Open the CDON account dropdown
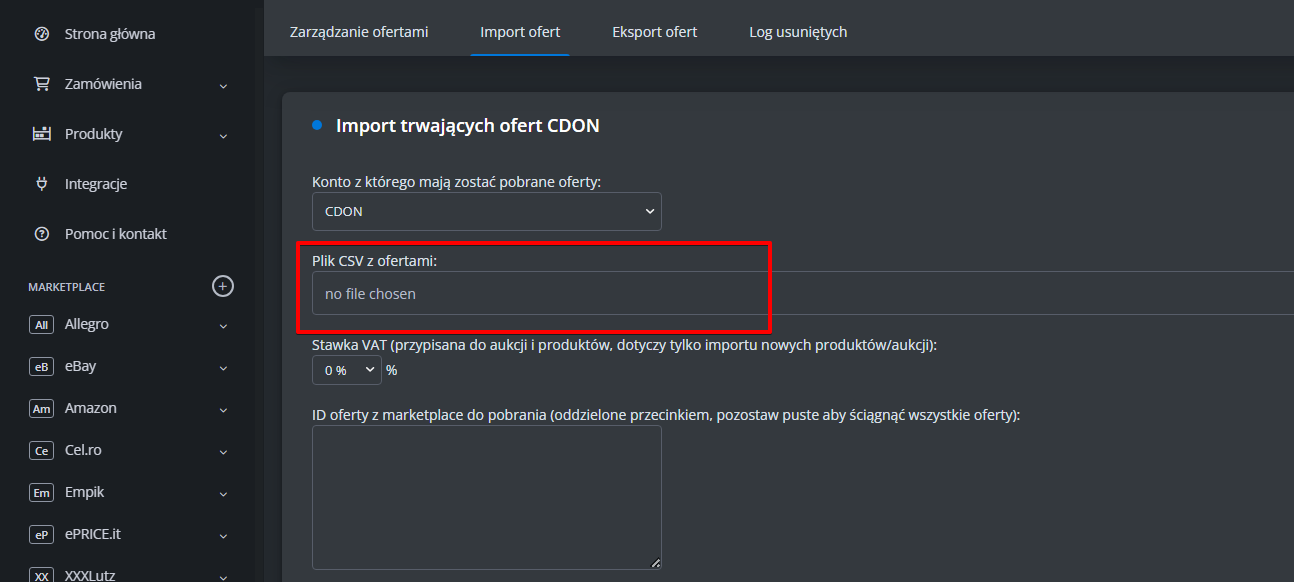 pyautogui.click(x=487, y=212)
